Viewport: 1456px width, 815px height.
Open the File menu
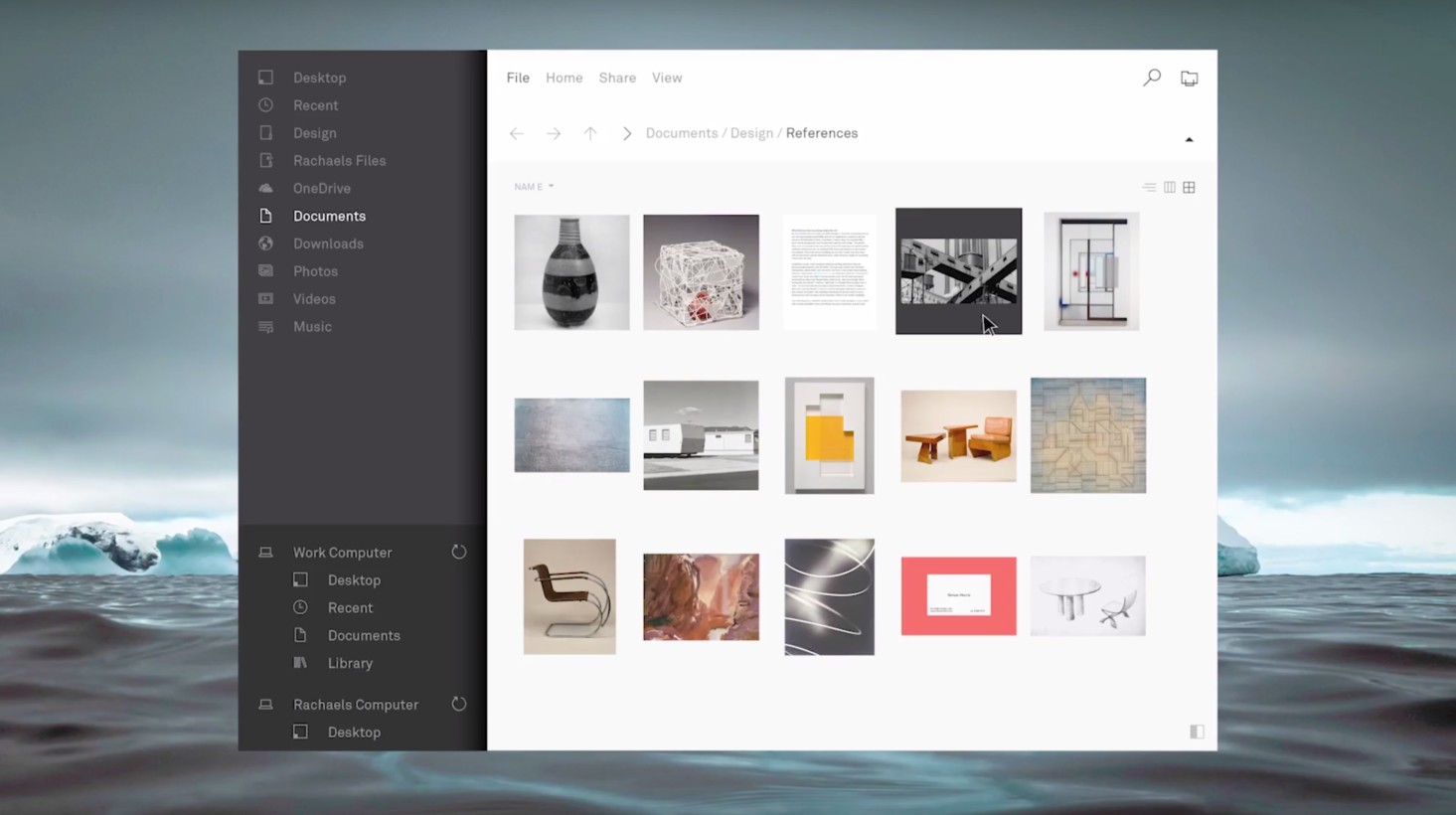517,78
